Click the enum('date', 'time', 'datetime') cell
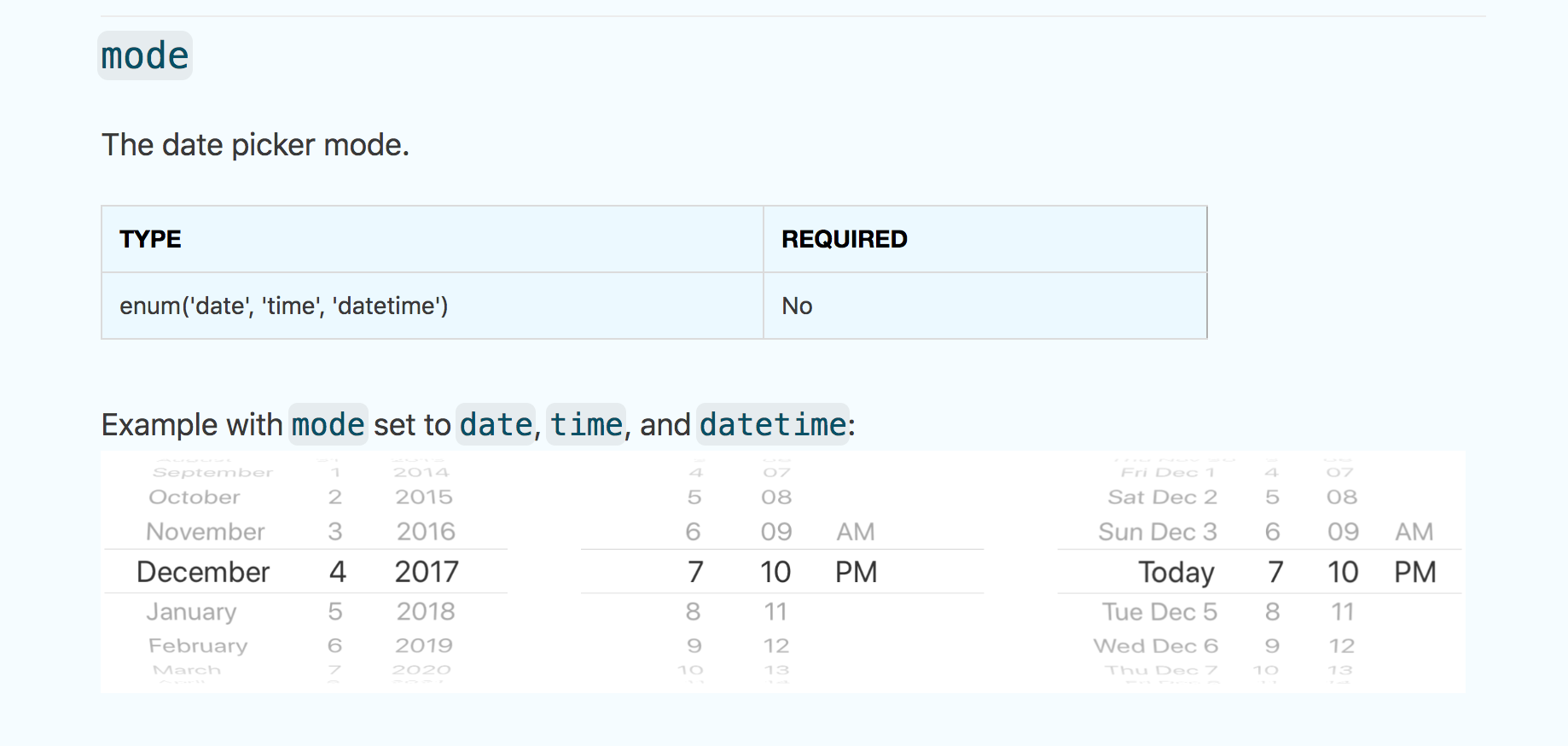Image resolution: width=1568 pixels, height=746 pixels. (x=283, y=306)
